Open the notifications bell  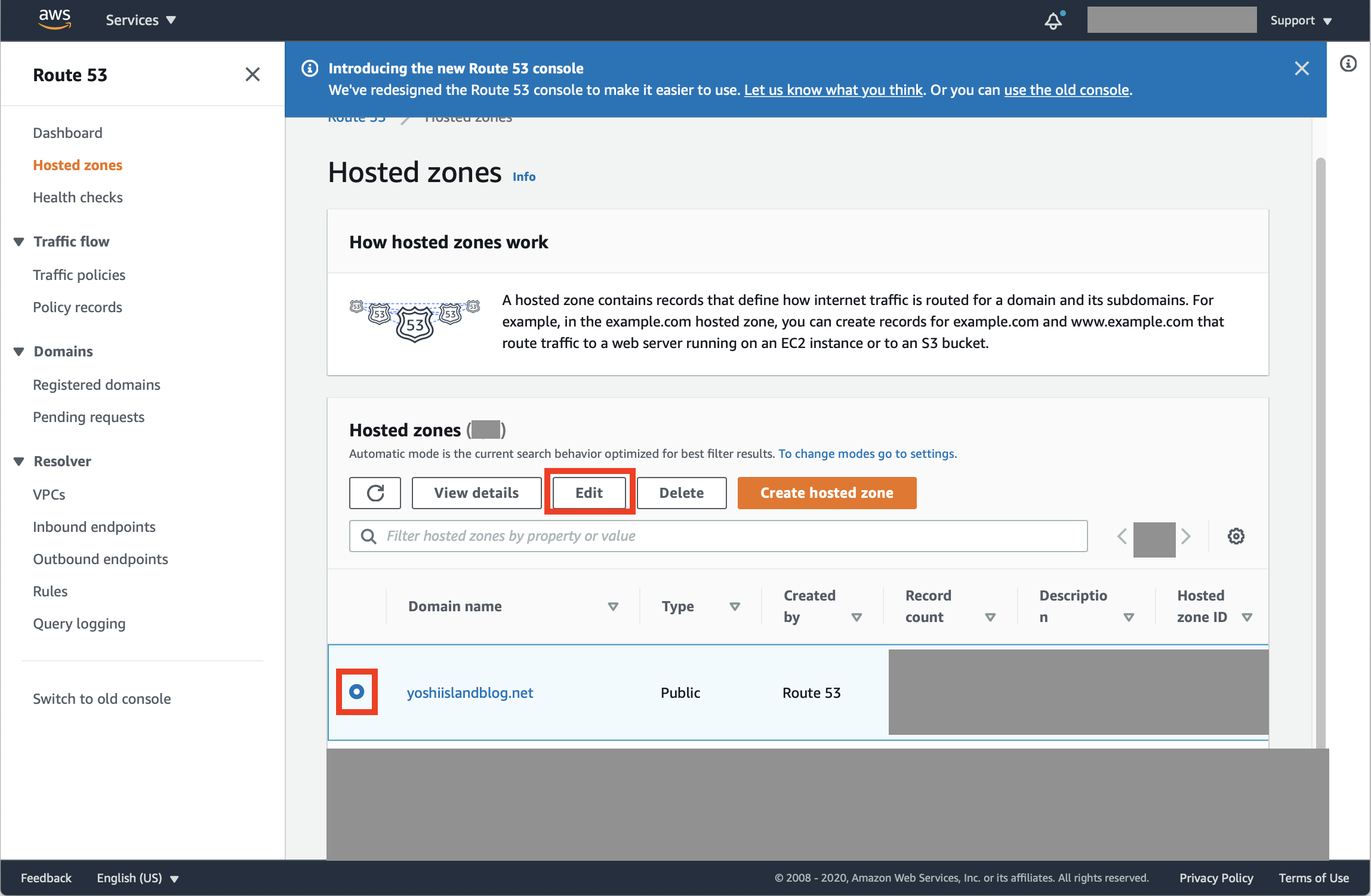(1054, 20)
